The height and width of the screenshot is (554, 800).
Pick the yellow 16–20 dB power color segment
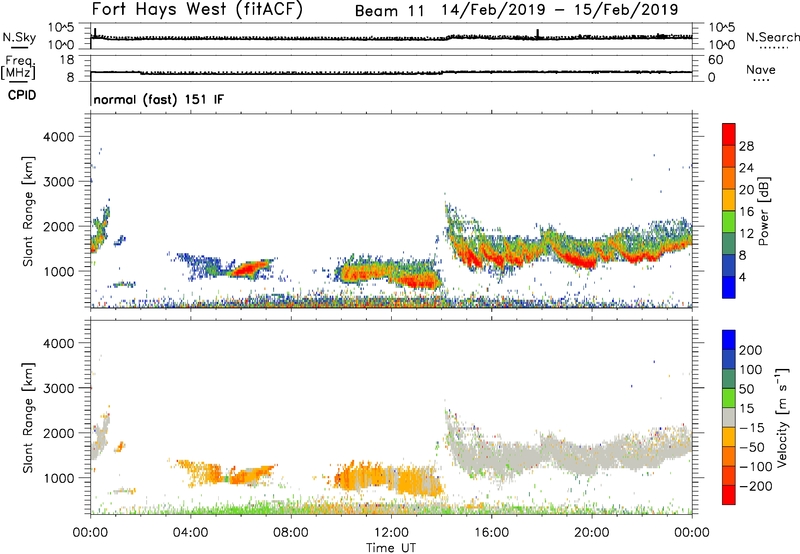click(729, 200)
